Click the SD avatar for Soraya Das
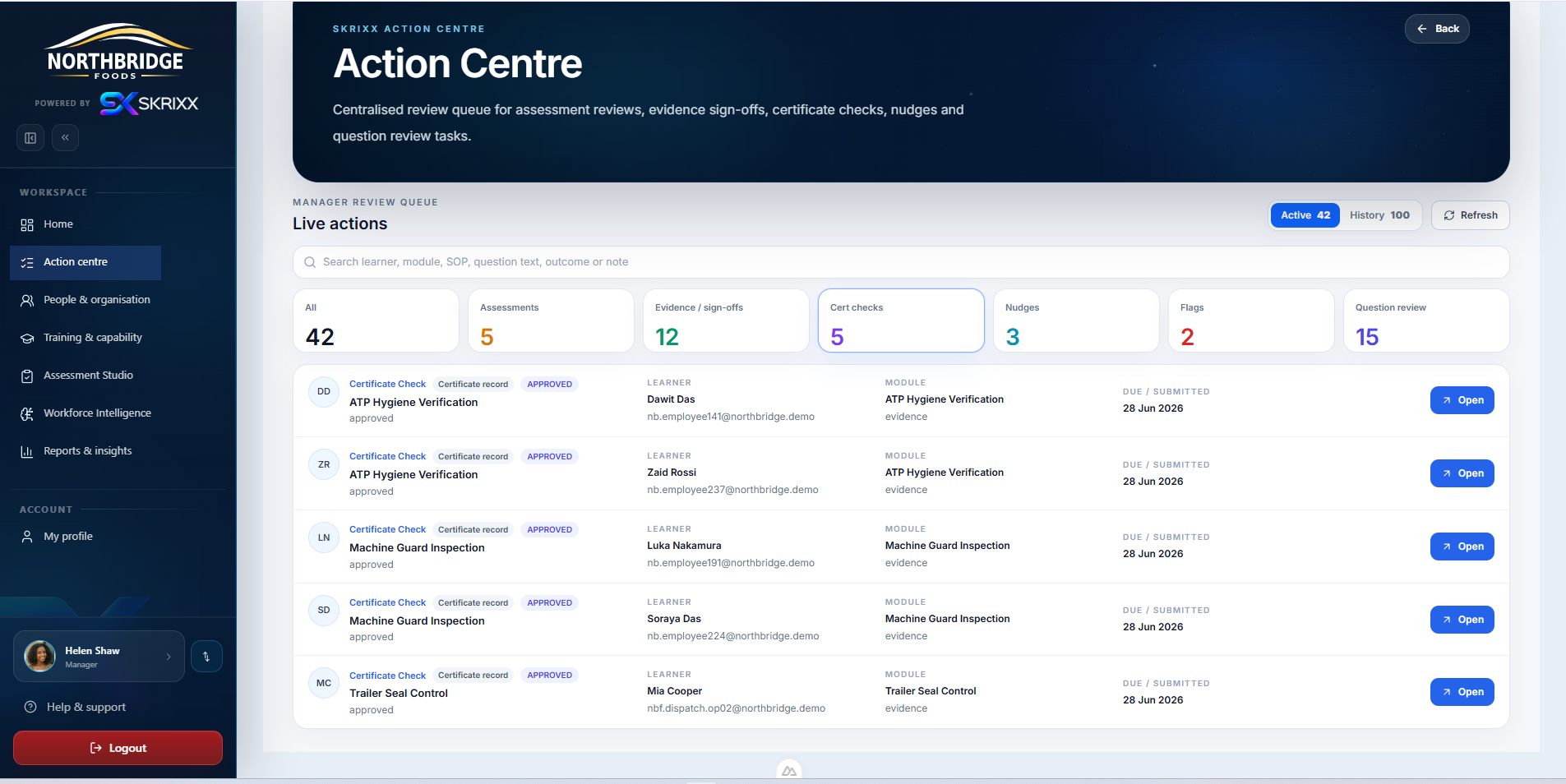This screenshot has height=784, width=1566. click(x=324, y=611)
